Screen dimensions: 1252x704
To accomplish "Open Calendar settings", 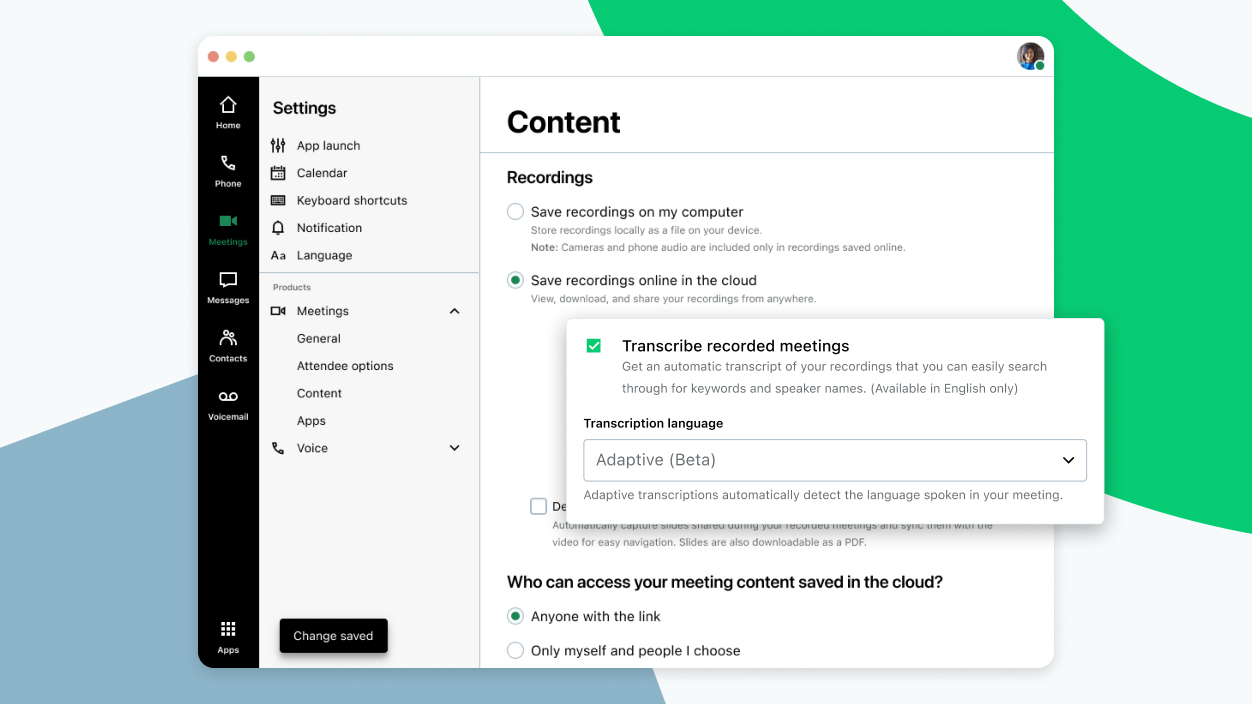I will click(320, 172).
